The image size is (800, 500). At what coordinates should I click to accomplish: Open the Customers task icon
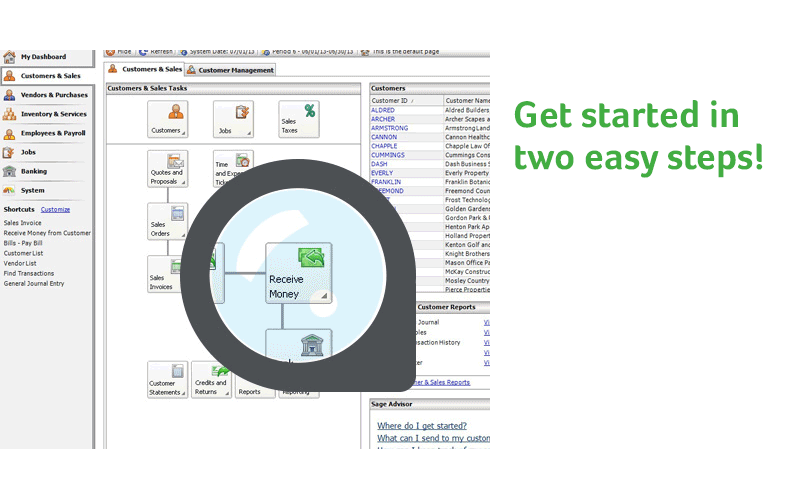(167, 119)
